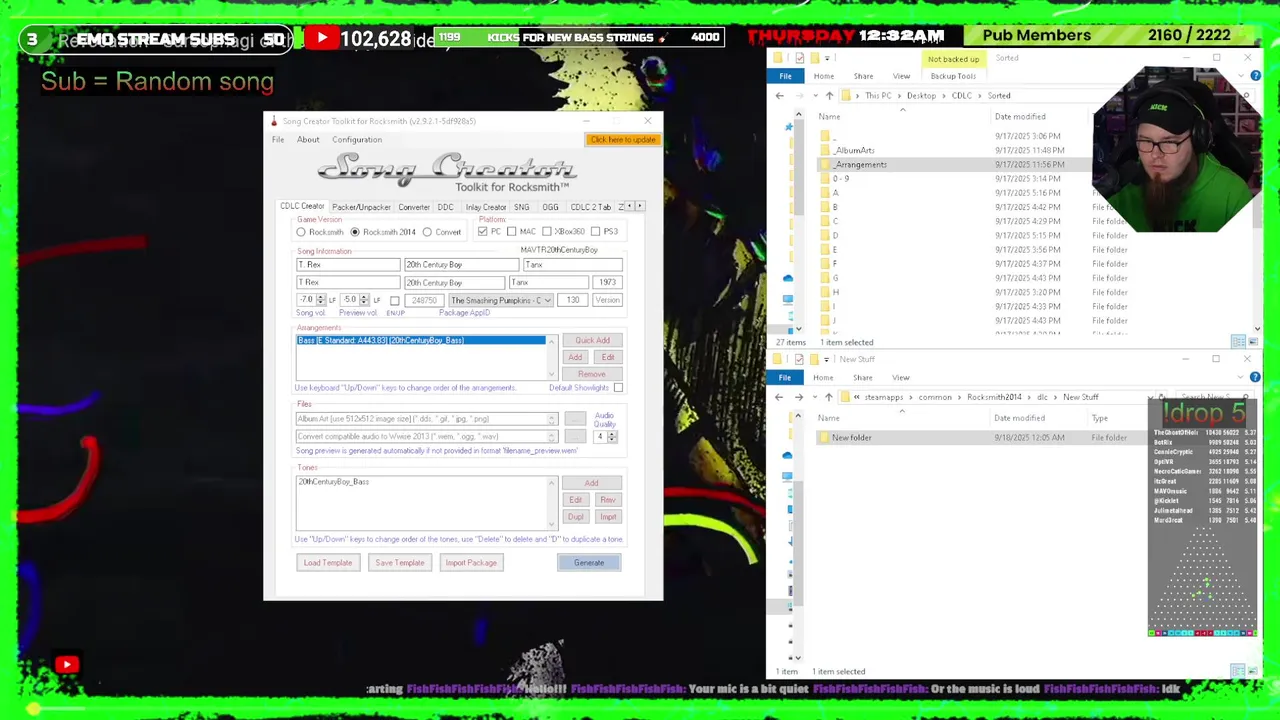
Task: Toggle the PC platform checkbox
Action: pos(482,232)
